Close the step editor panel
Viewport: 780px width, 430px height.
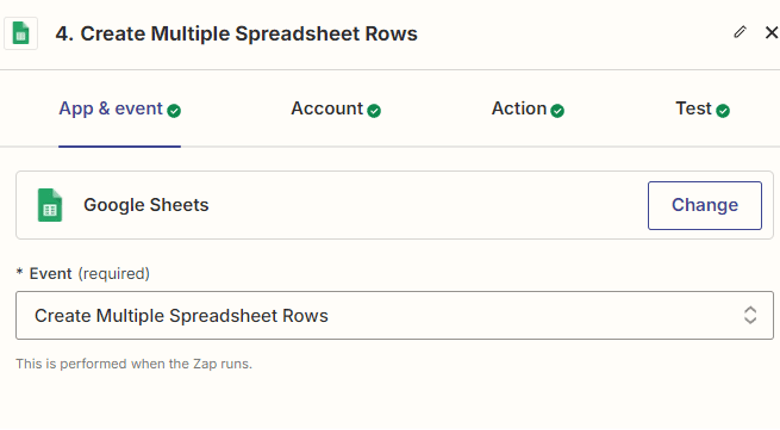pyautogui.click(x=770, y=32)
